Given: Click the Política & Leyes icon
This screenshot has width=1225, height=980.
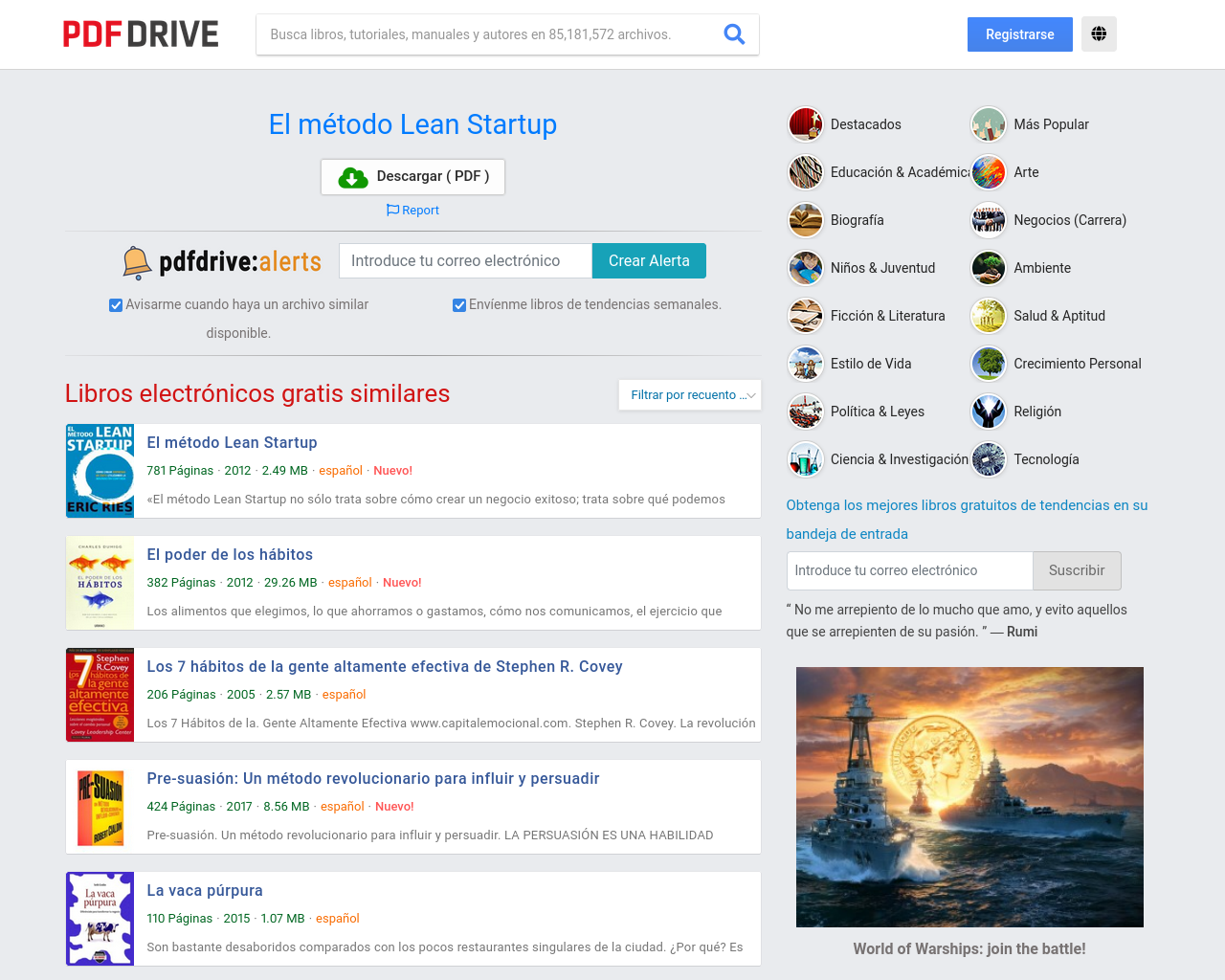Looking at the screenshot, I should [x=806, y=412].
